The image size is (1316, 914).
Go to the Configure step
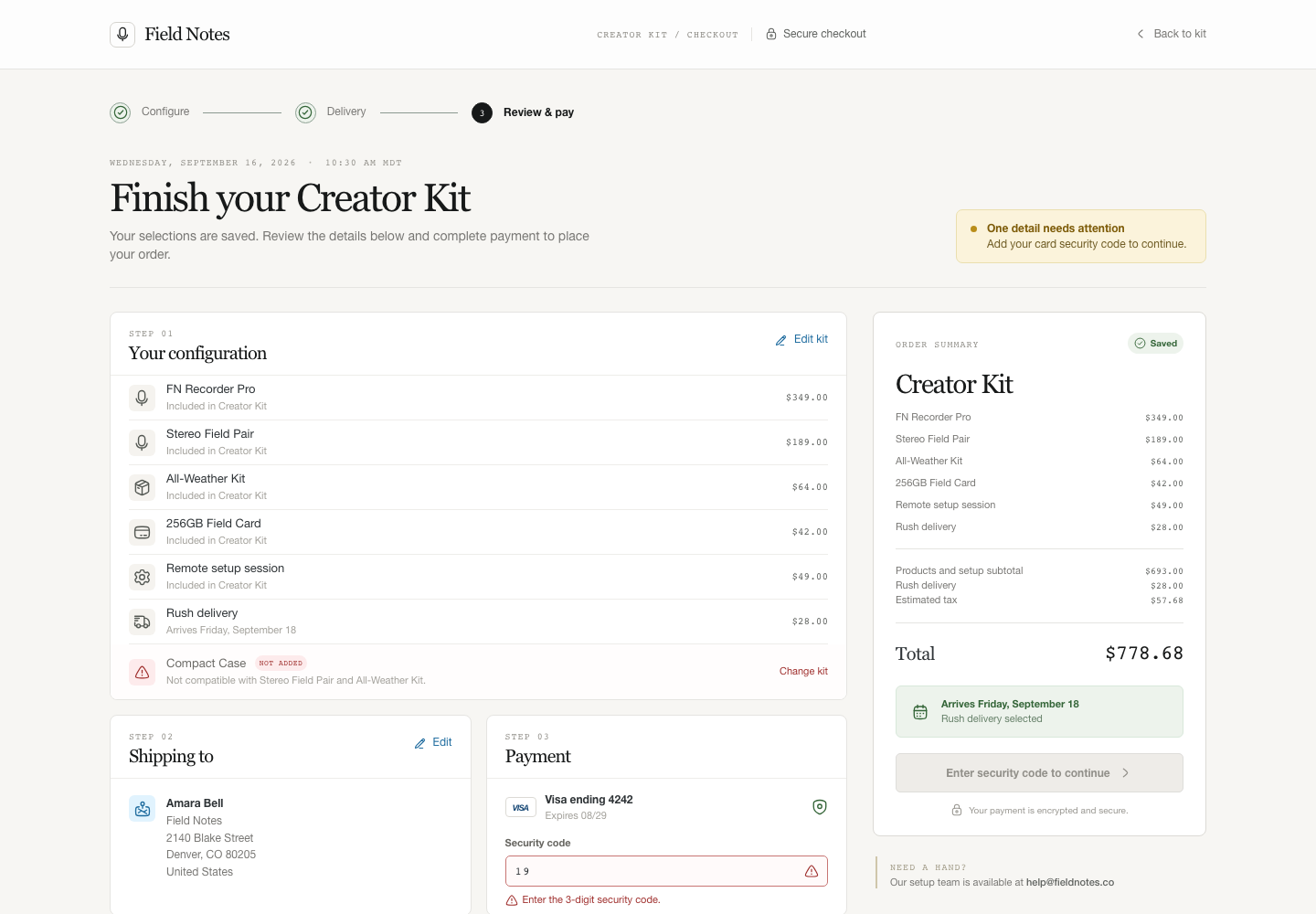point(150,112)
